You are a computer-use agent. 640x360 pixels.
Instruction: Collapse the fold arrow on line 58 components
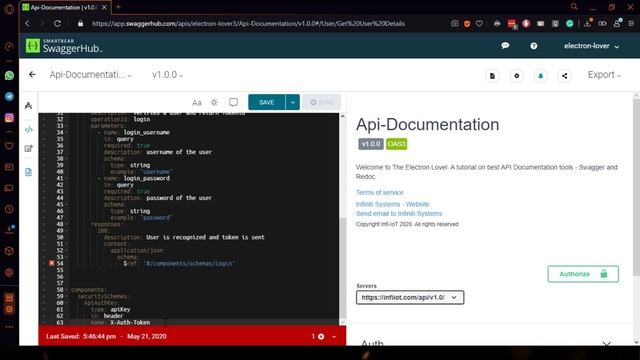pyautogui.click(x=67, y=290)
